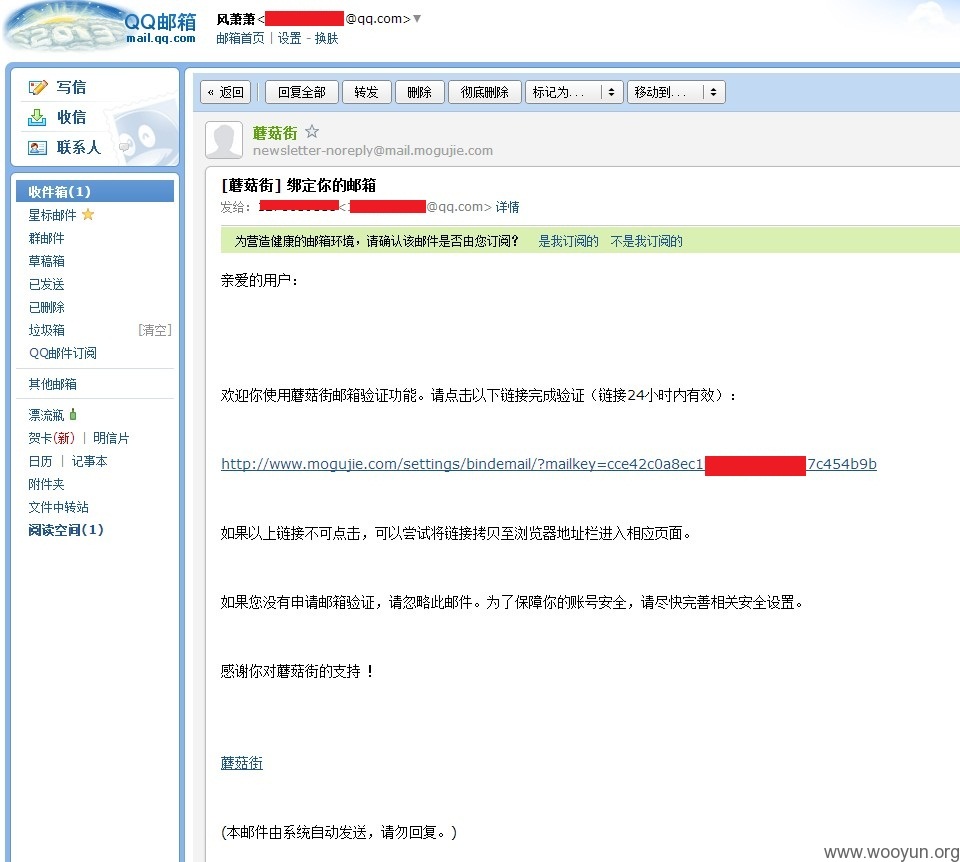Open 附件夹 in sidebar
Image resolution: width=960 pixels, height=862 pixels.
pos(47,484)
